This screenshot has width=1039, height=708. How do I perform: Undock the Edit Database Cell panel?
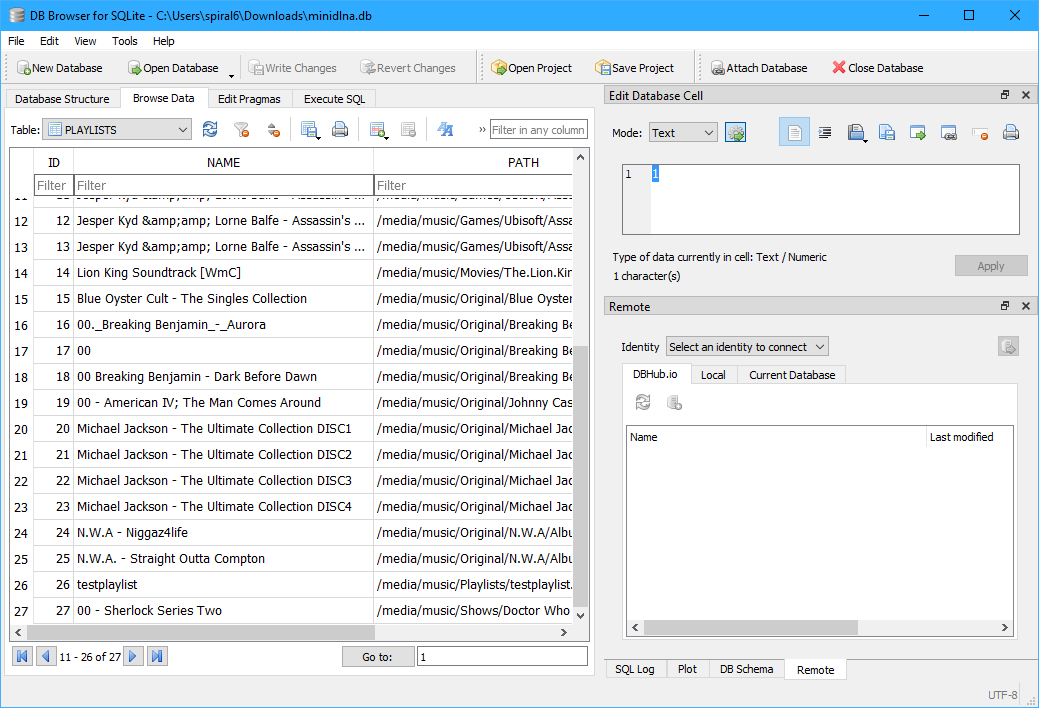tap(1005, 95)
